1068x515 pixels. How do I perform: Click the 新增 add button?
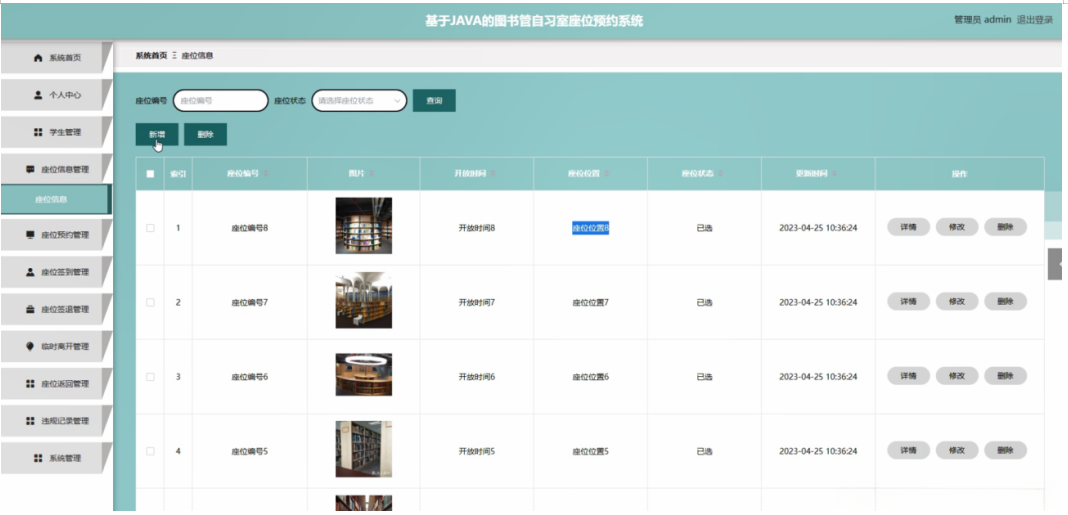pyautogui.click(x=157, y=134)
